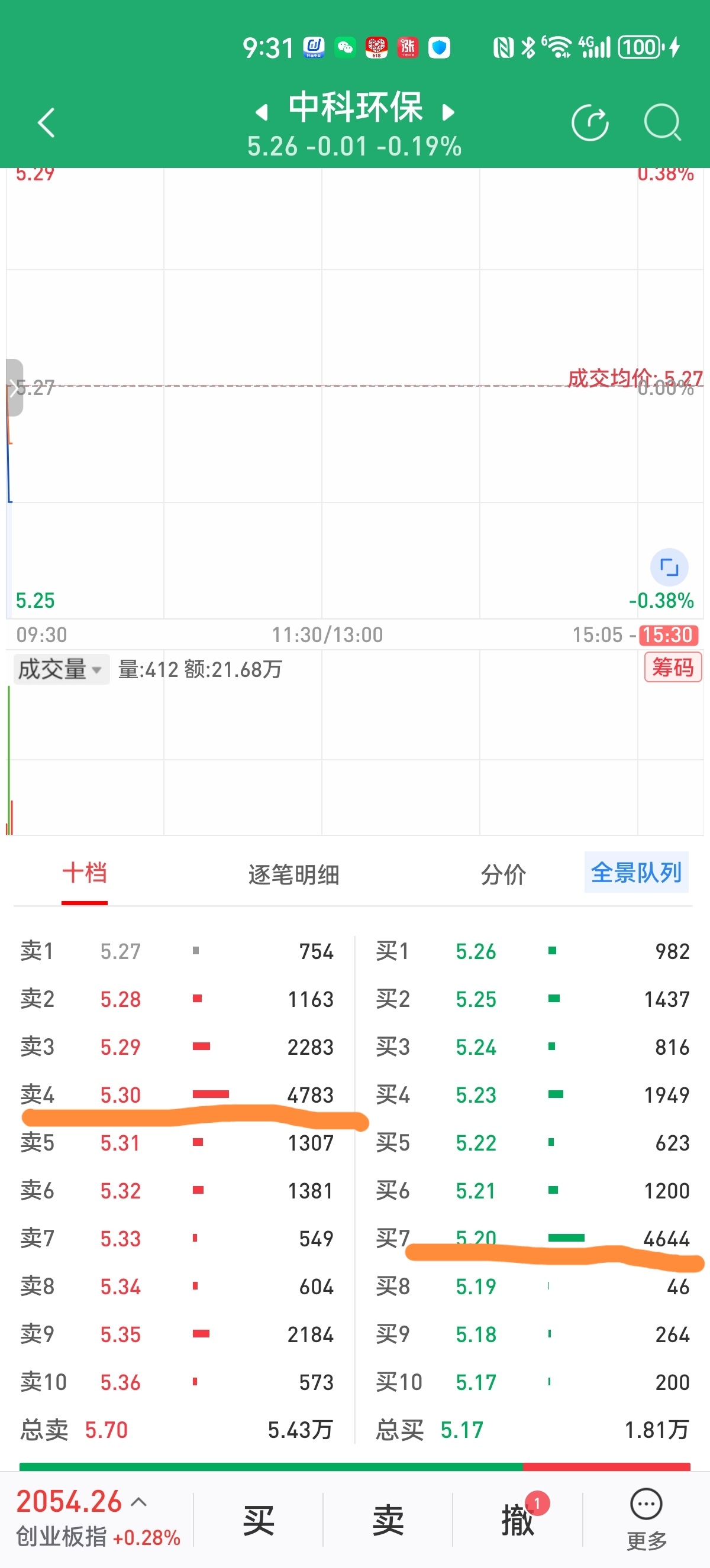Tap total sell volume 5.43万
This screenshot has width=710, height=1568.
point(300,1429)
